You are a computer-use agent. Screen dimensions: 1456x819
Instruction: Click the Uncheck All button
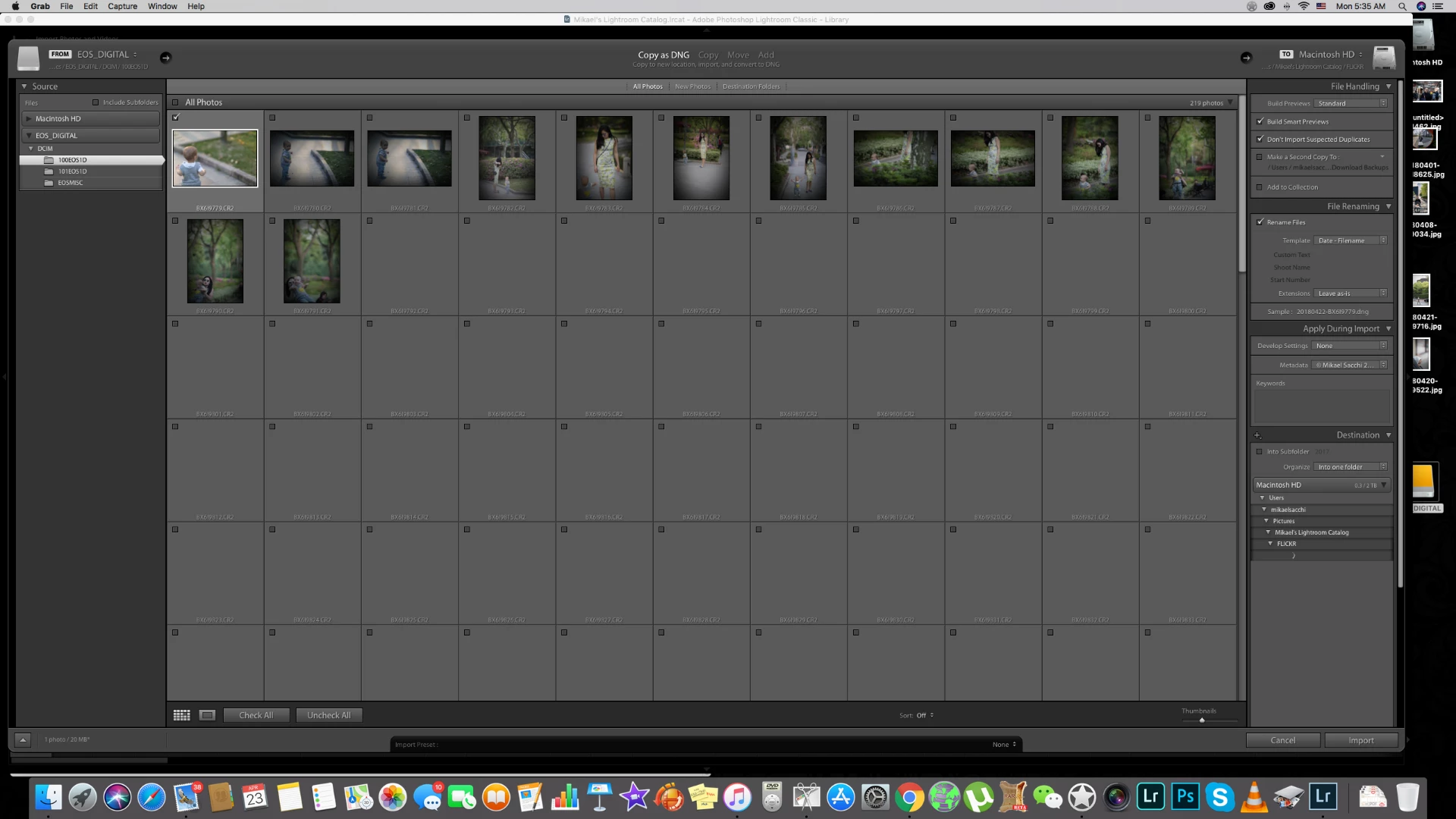coord(328,715)
